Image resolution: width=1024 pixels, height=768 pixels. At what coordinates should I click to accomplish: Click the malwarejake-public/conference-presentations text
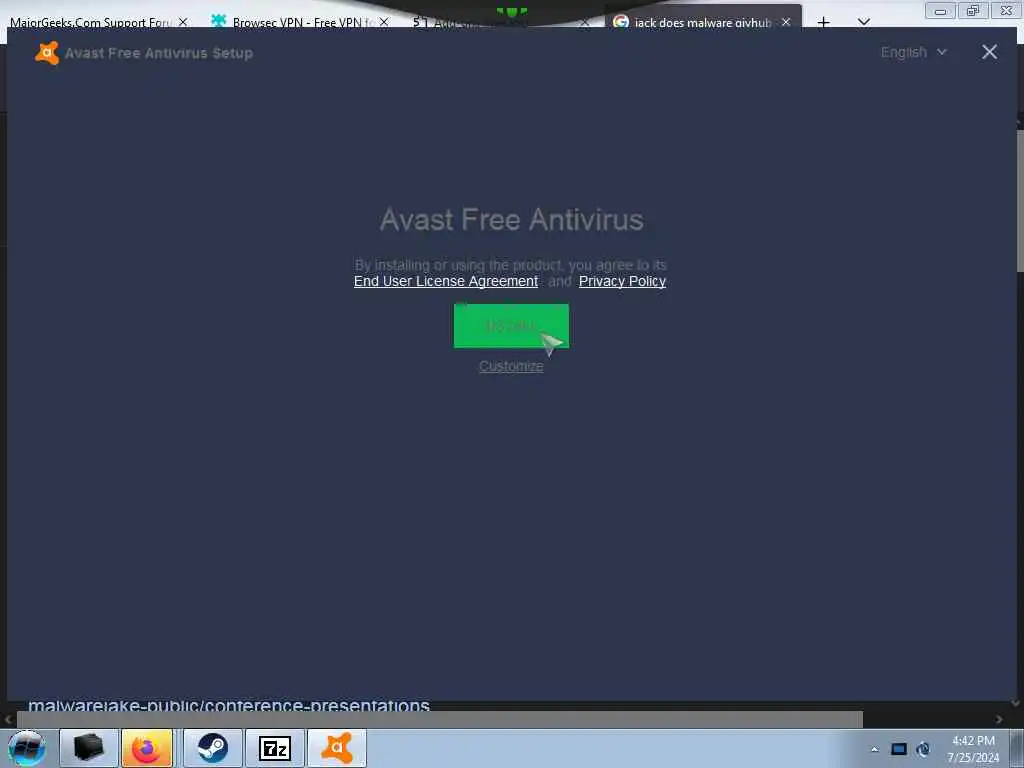coord(229,705)
